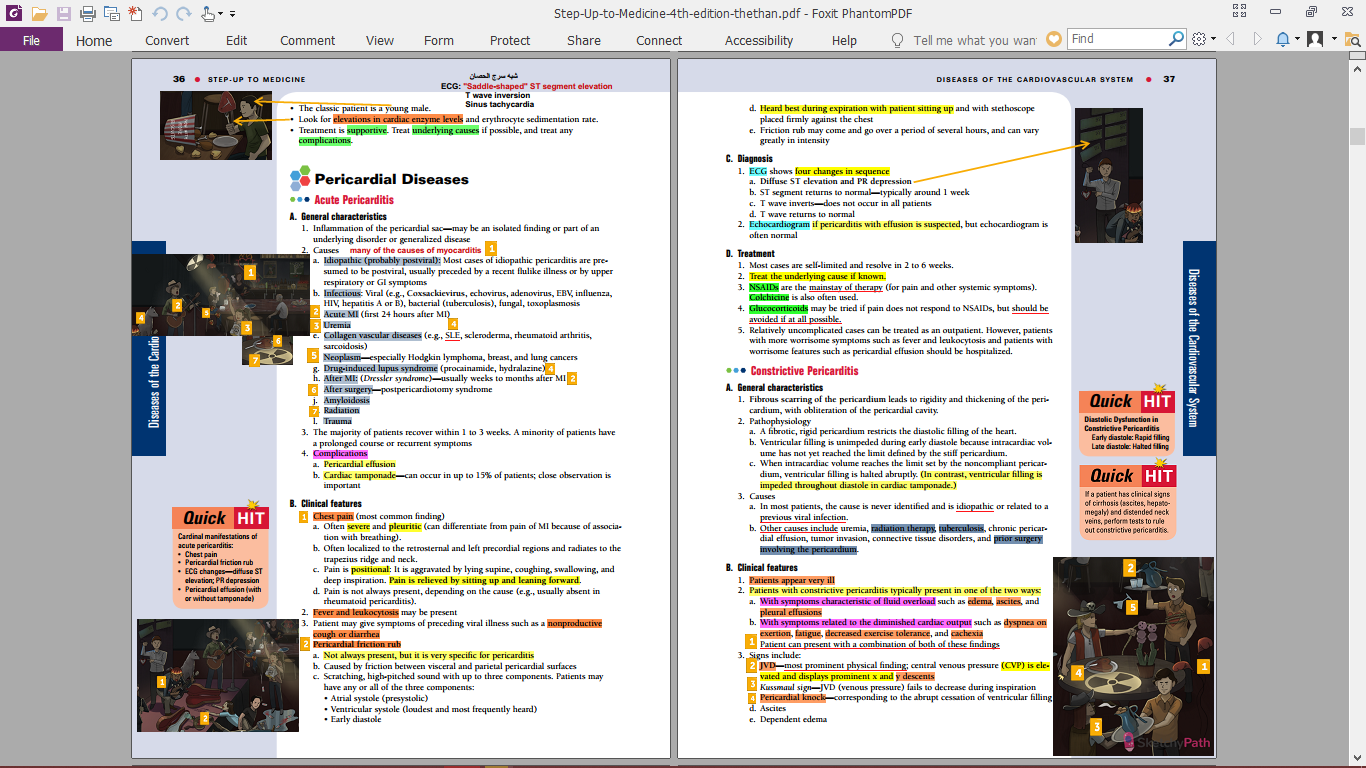Click the 'Tell me what you want' field
Image resolution: width=1366 pixels, height=768 pixels.
(x=974, y=40)
